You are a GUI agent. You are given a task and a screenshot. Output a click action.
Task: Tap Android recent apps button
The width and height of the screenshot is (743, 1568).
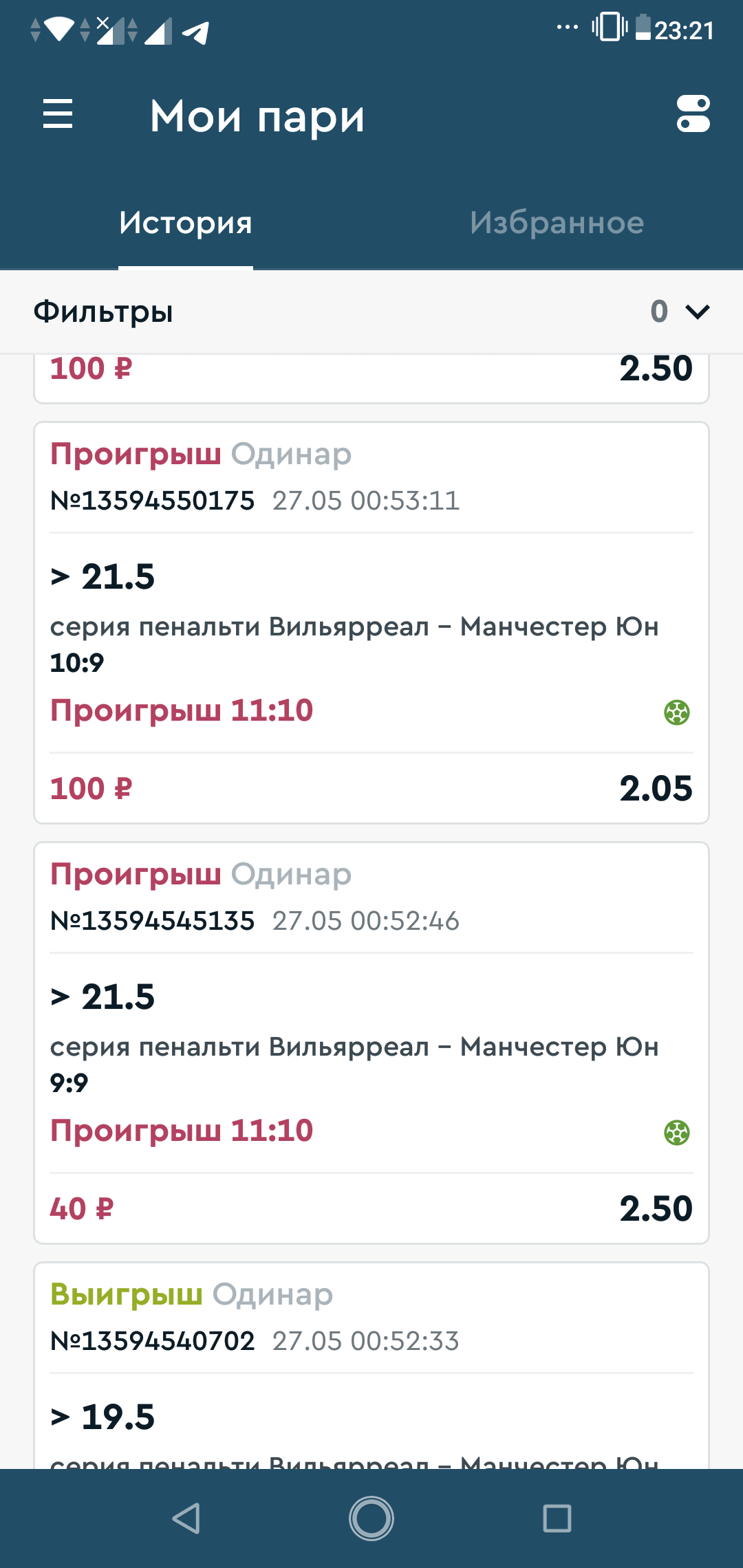tap(557, 1518)
